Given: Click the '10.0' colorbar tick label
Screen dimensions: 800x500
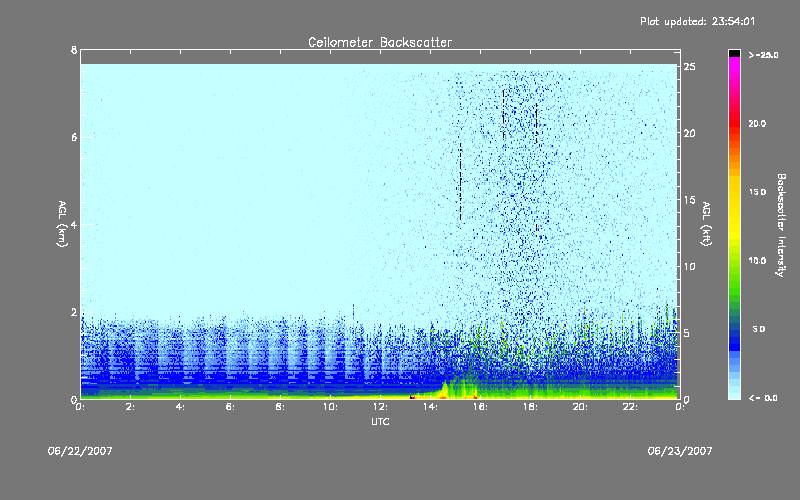Looking at the screenshot, I should pos(757,261).
